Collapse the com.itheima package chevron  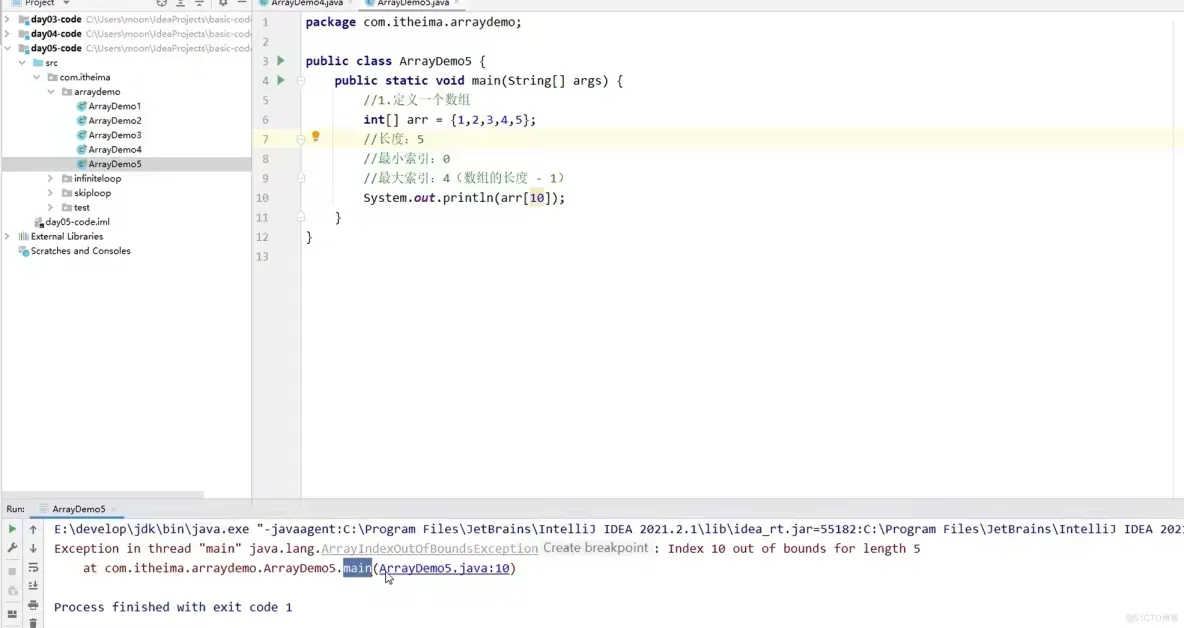pos(36,77)
